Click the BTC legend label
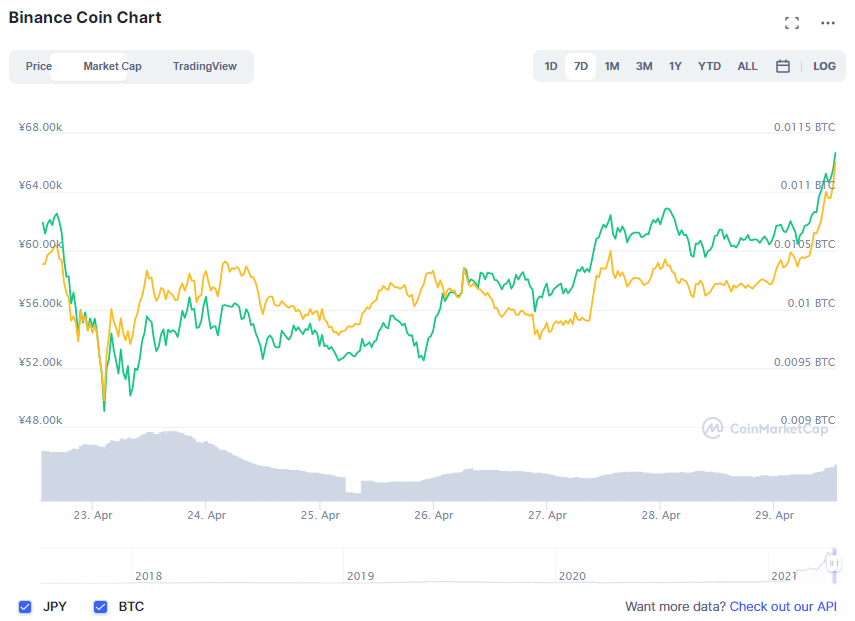 [x=131, y=606]
